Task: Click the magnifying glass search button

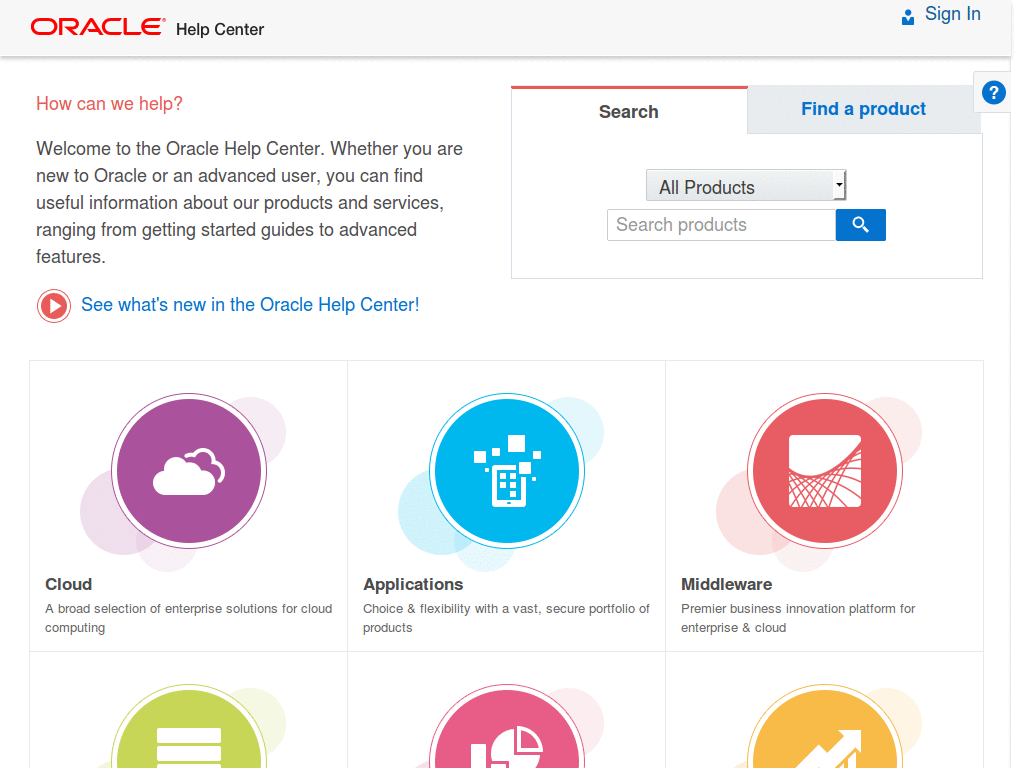Action: click(861, 225)
